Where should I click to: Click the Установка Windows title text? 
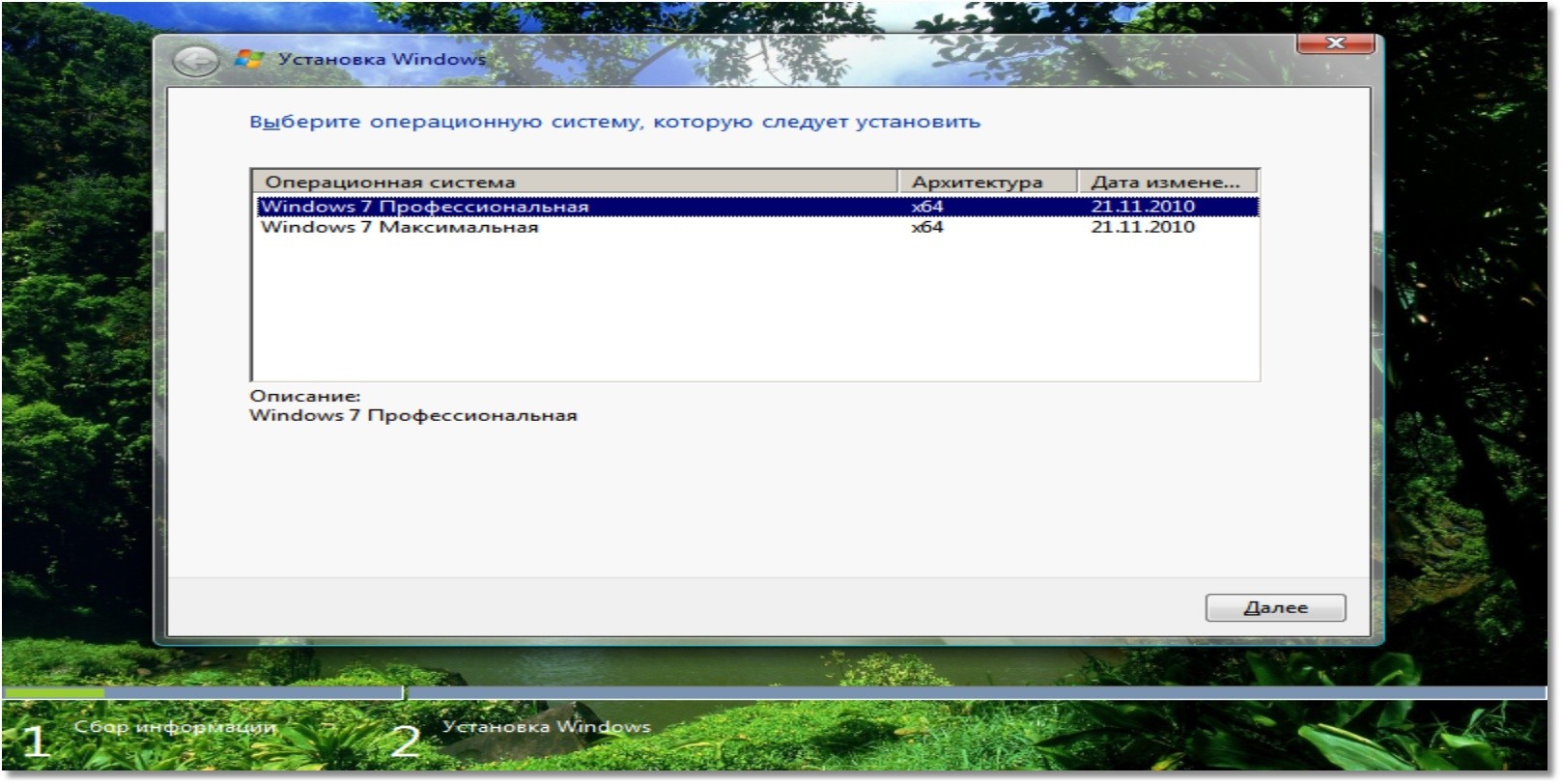[383, 59]
